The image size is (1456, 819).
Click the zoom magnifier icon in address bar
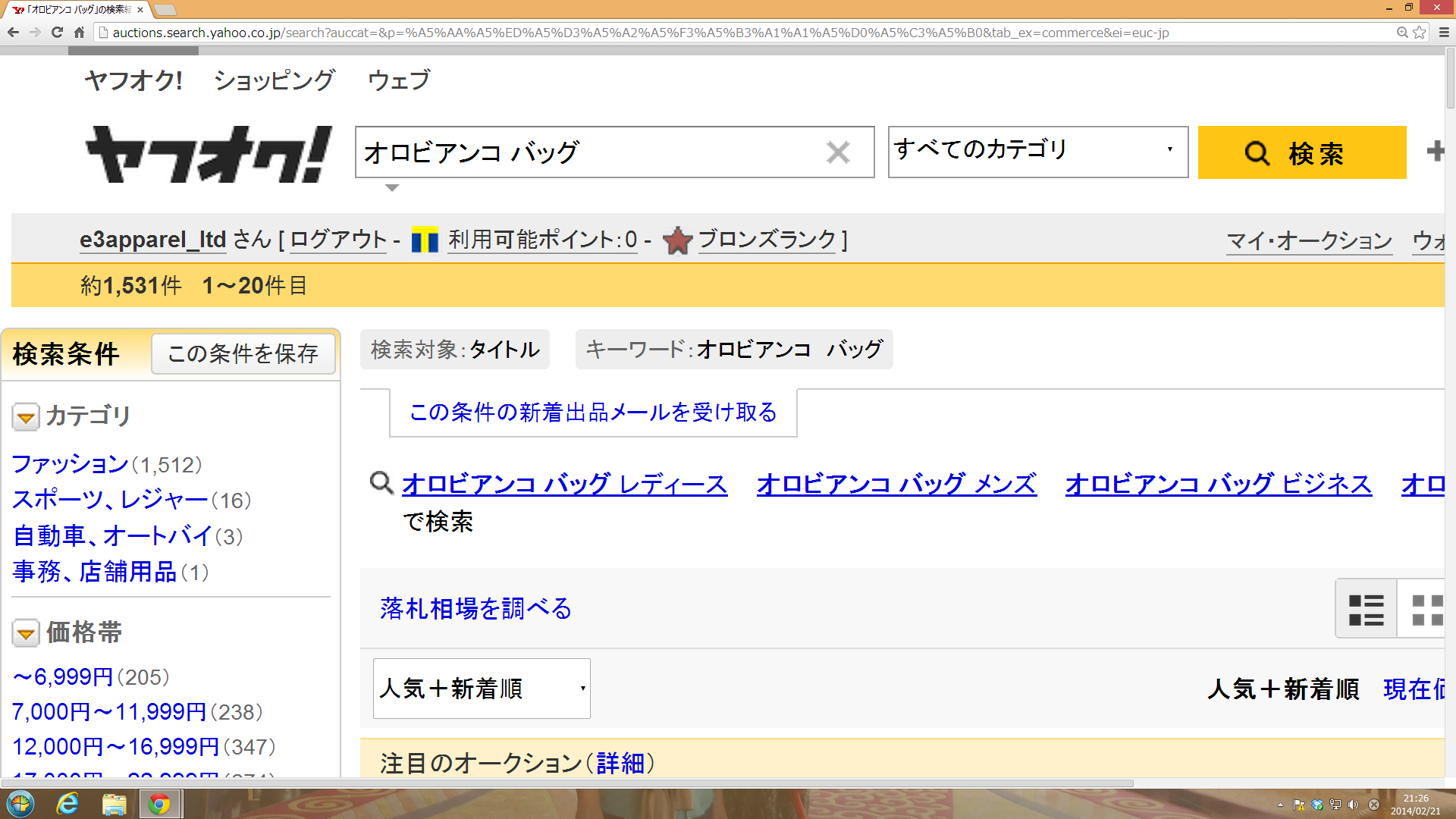click(1402, 33)
